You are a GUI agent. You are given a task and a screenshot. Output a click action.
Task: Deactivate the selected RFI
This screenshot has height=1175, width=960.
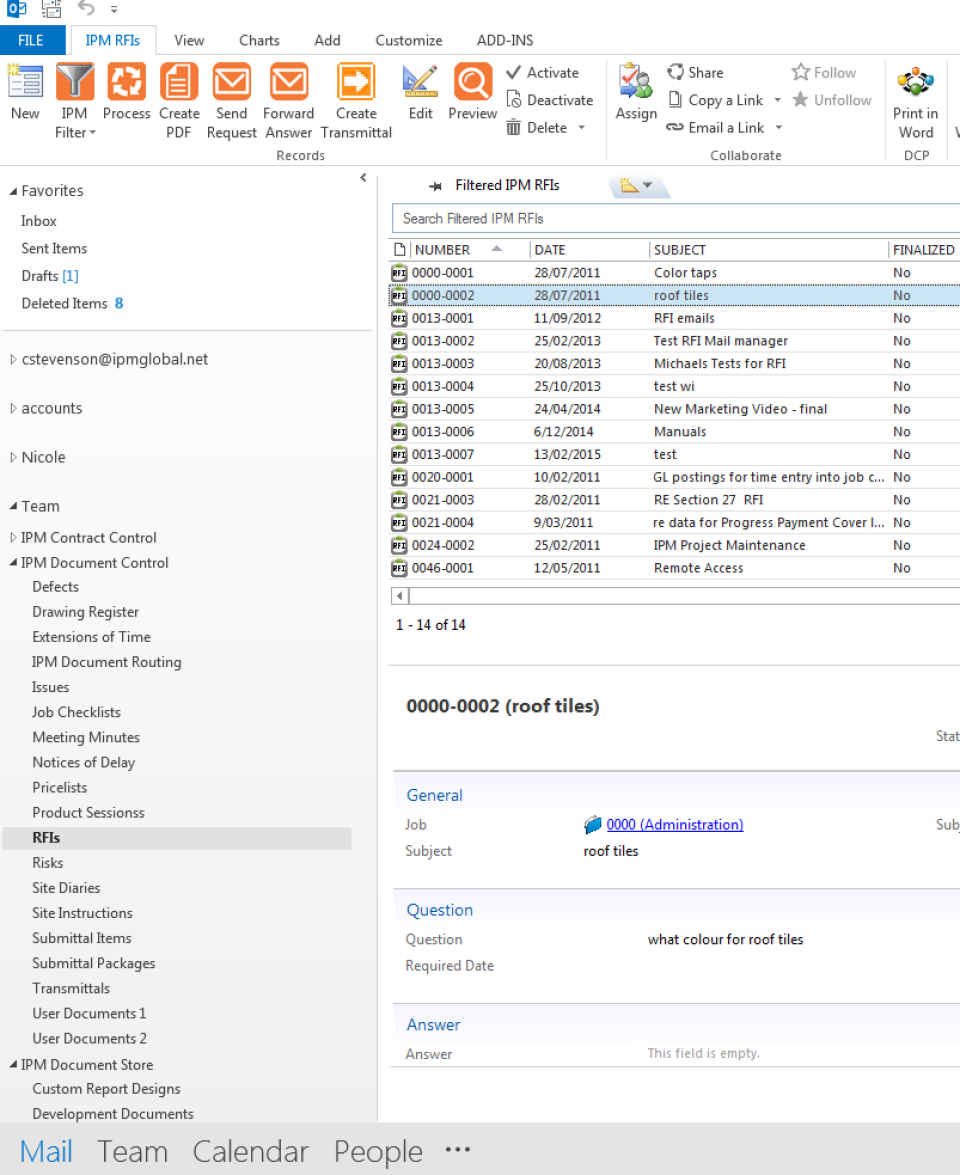coord(550,100)
